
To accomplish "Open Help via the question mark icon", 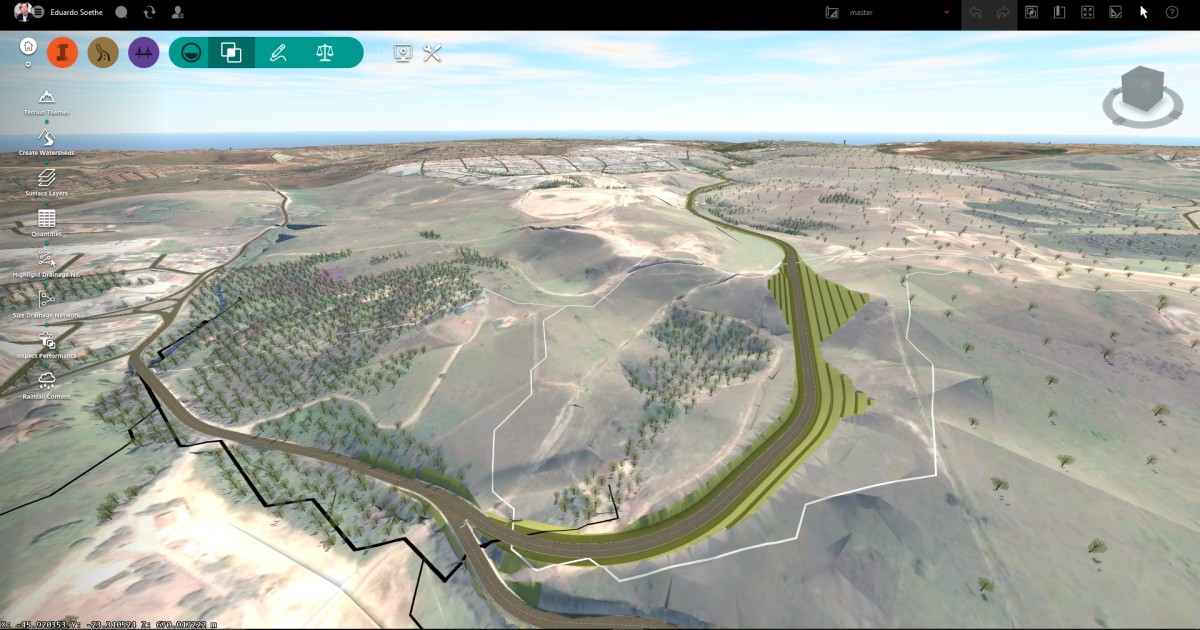I will pos(1171,12).
